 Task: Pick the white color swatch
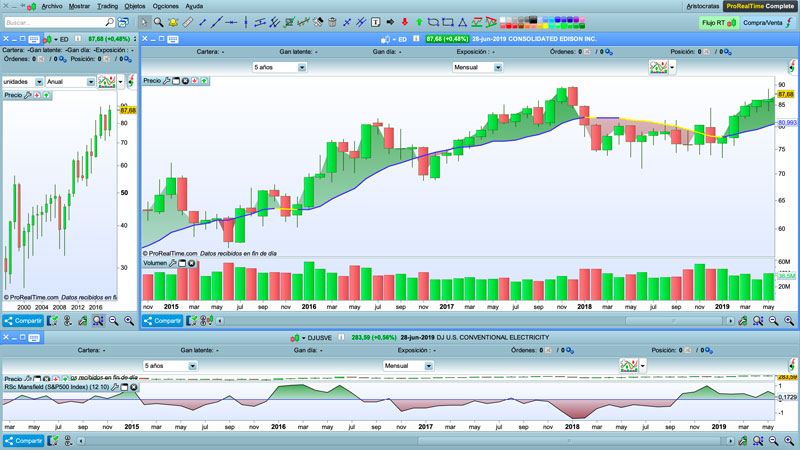(503, 19)
